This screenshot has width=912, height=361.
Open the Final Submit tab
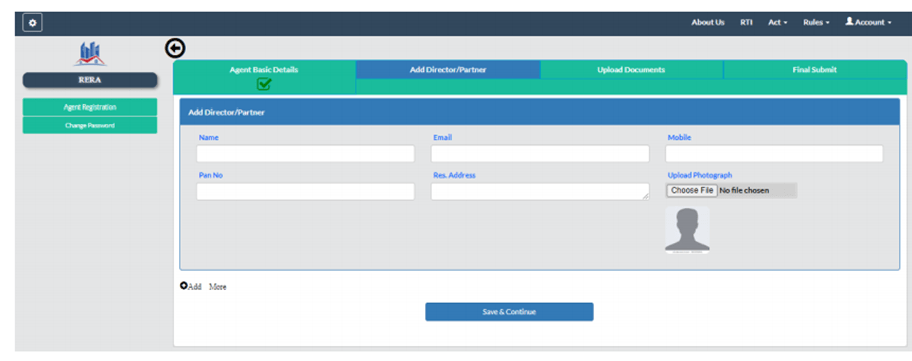pyautogui.click(x=814, y=70)
